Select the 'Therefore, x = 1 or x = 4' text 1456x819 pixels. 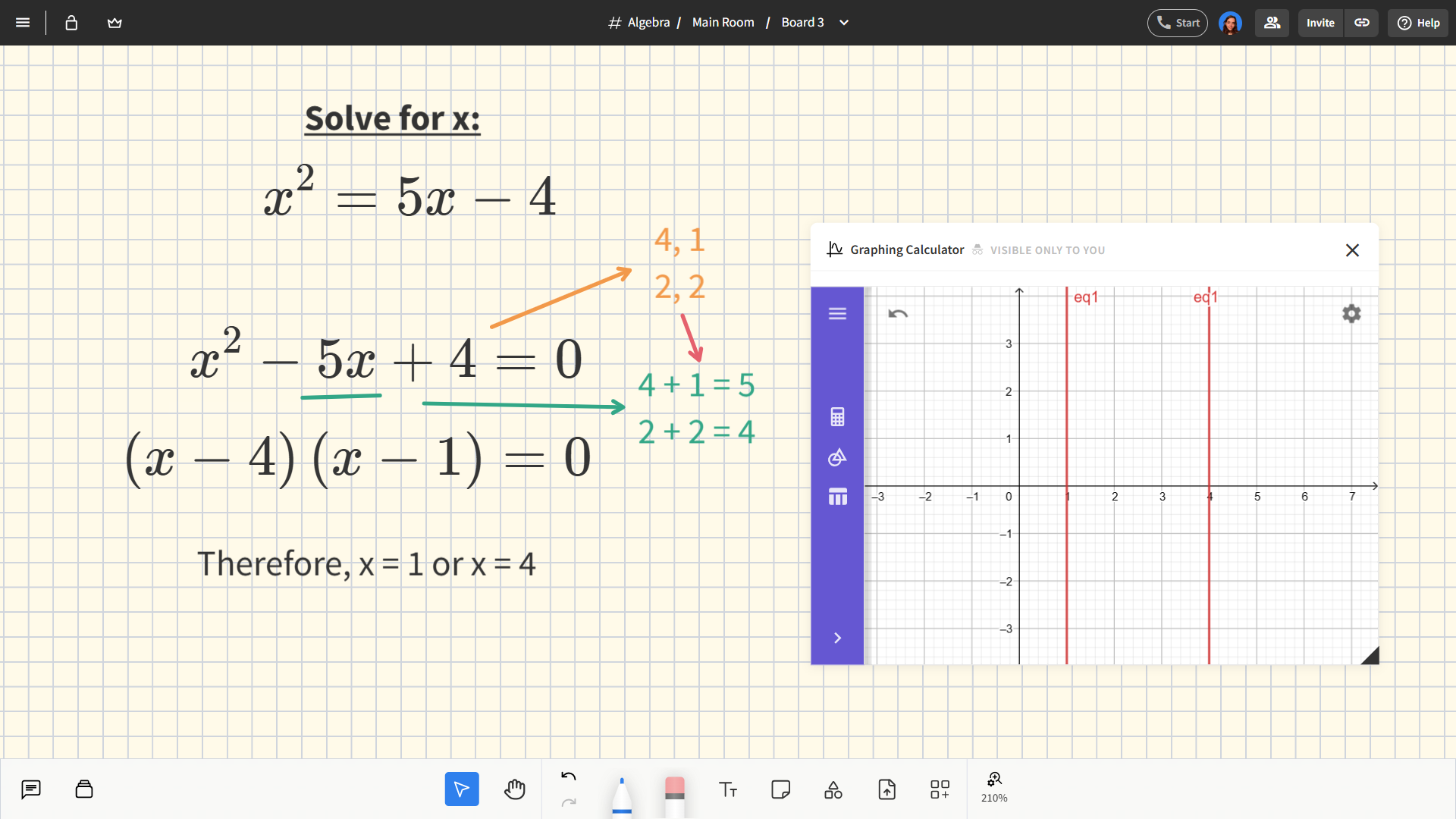(366, 564)
